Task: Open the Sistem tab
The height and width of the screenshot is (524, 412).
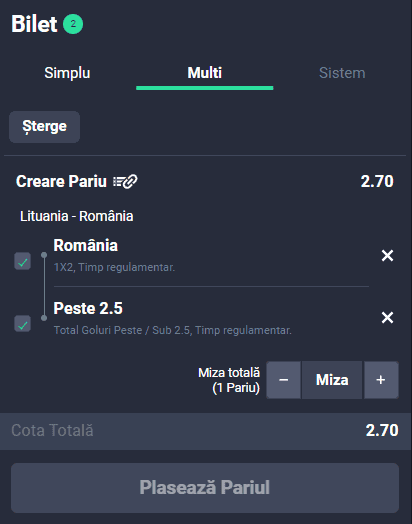Action: tap(342, 73)
